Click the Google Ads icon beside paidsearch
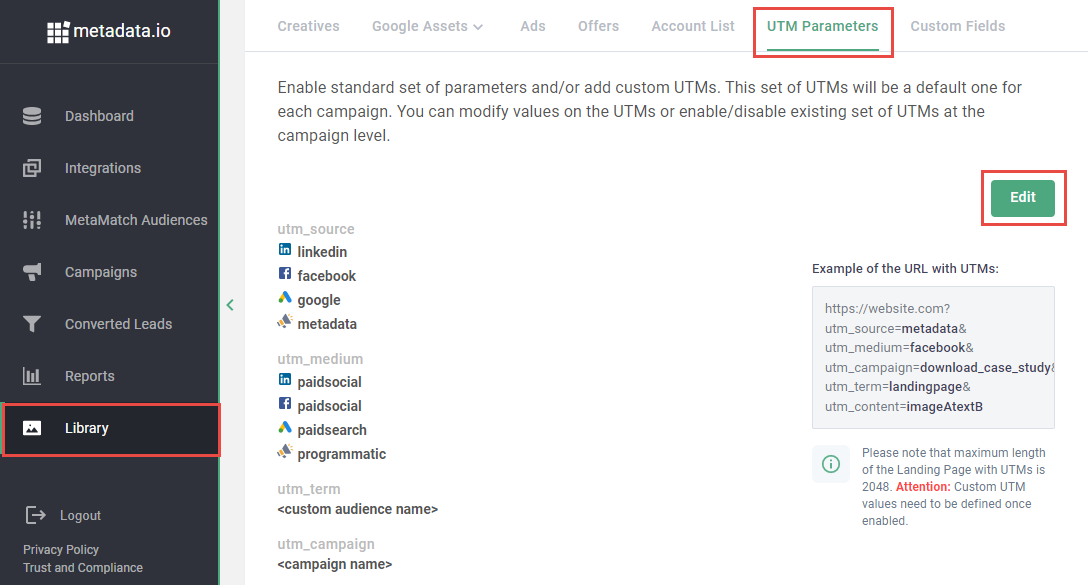 tap(284, 429)
